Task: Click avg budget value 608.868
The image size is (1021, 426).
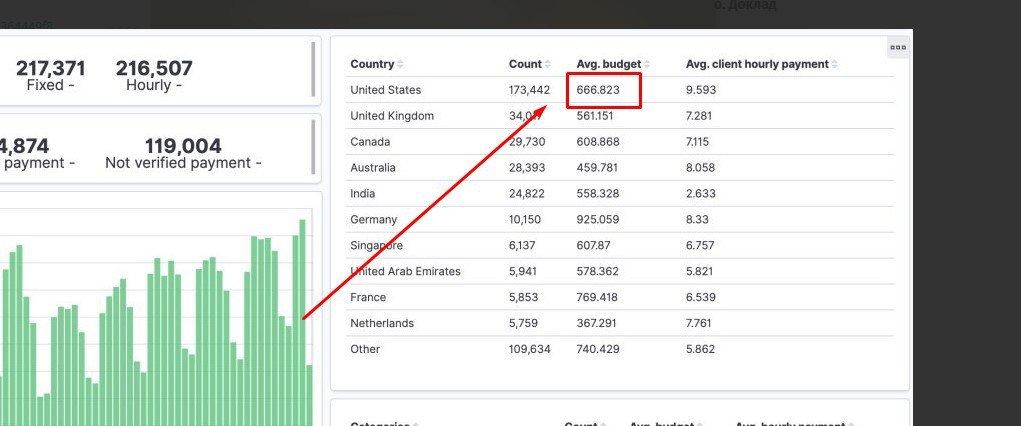Action: click(x=598, y=142)
